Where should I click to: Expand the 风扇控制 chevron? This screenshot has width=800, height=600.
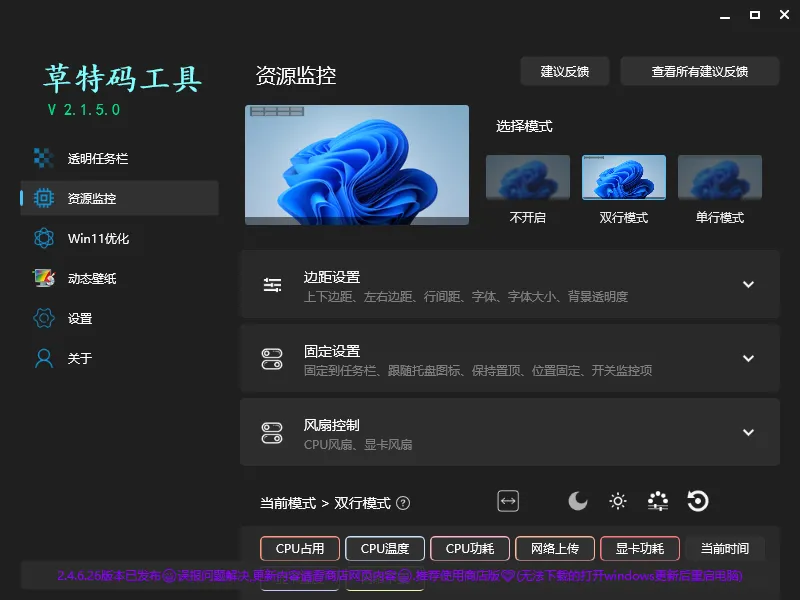point(748,433)
